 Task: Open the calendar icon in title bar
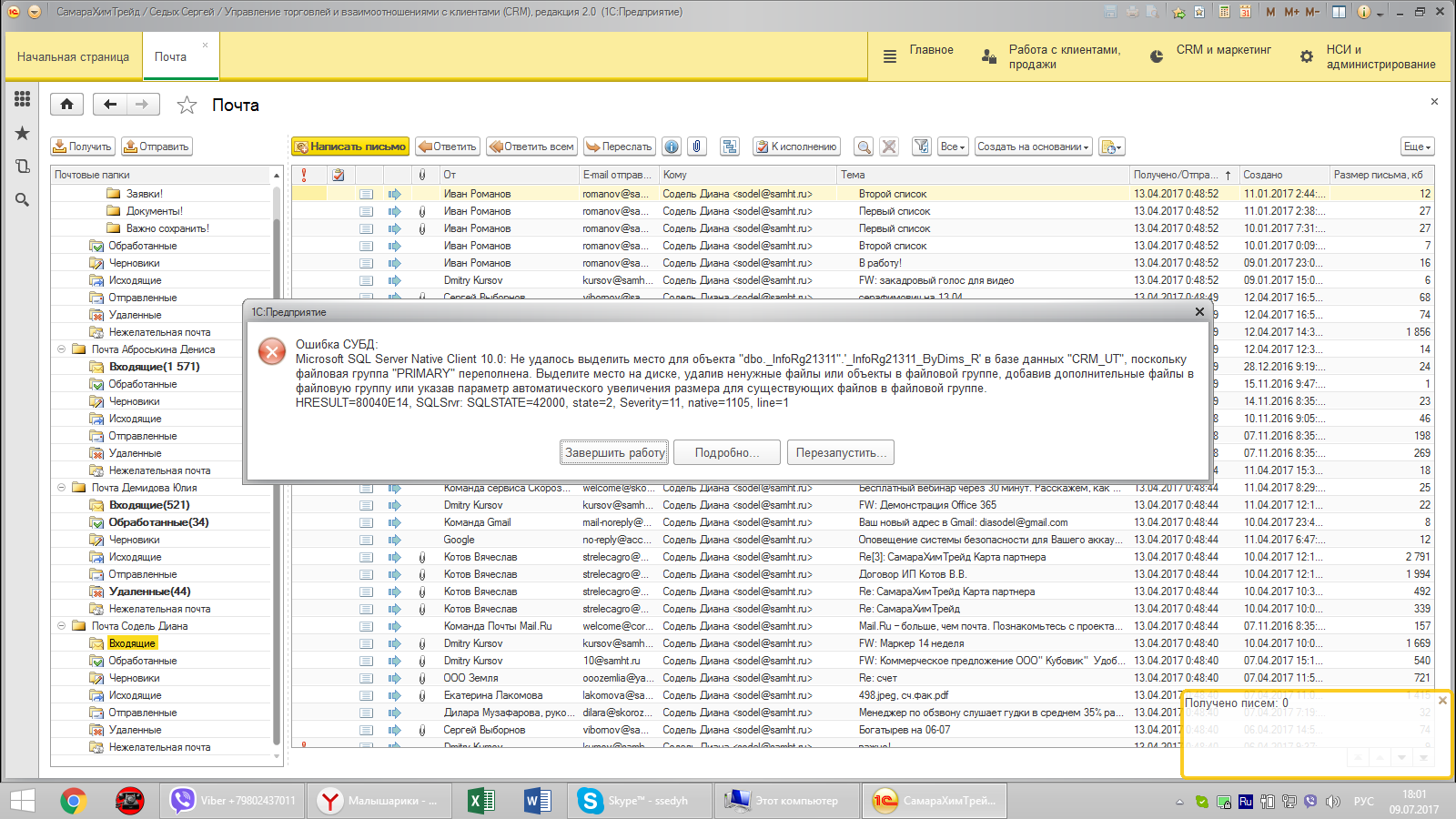click(x=1245, y=12)
